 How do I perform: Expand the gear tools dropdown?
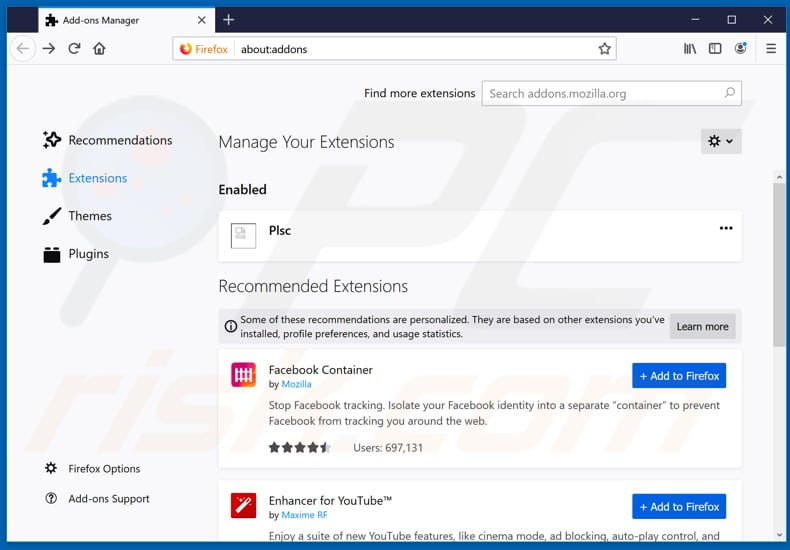pyautogui.click(x=721, y=141)
